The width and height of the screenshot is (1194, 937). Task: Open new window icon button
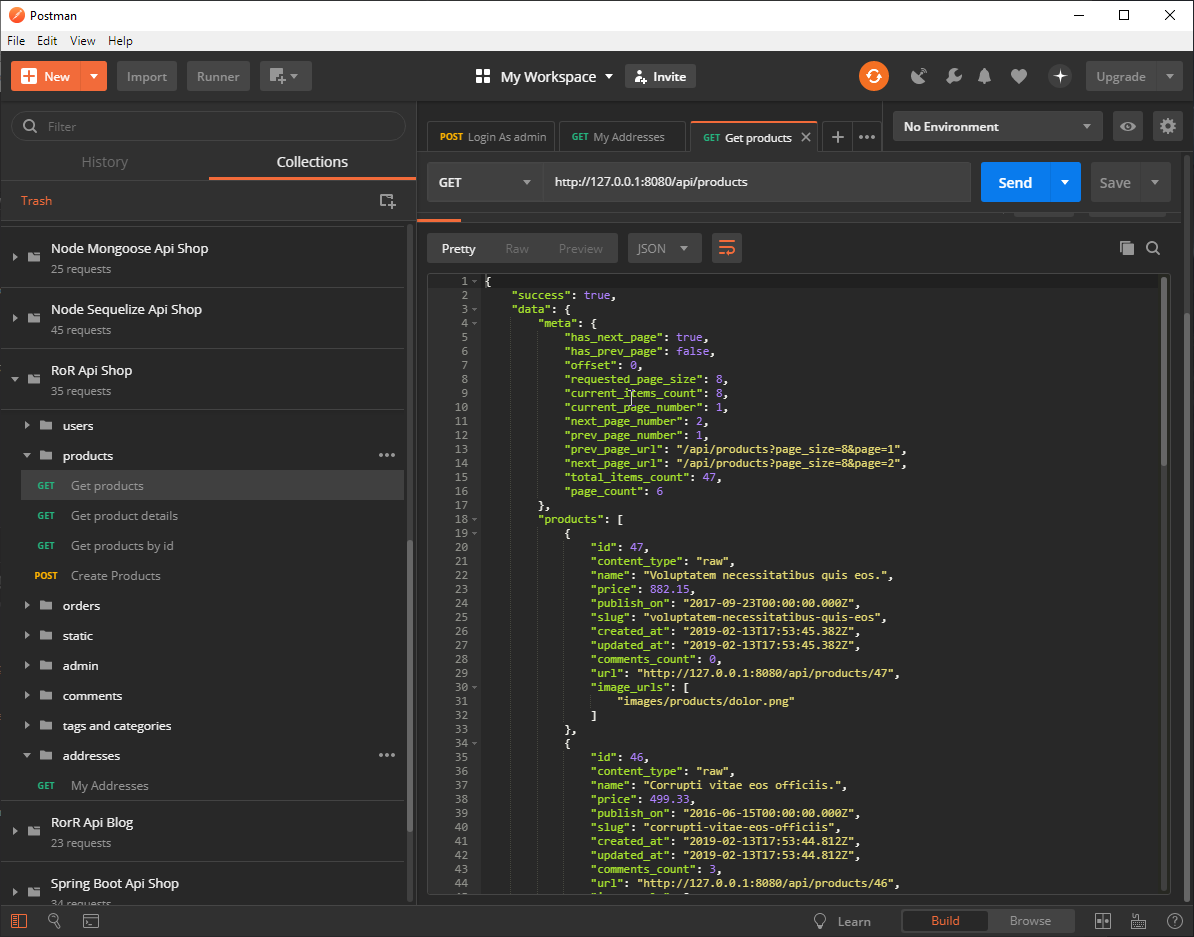[x=286, y=76]
